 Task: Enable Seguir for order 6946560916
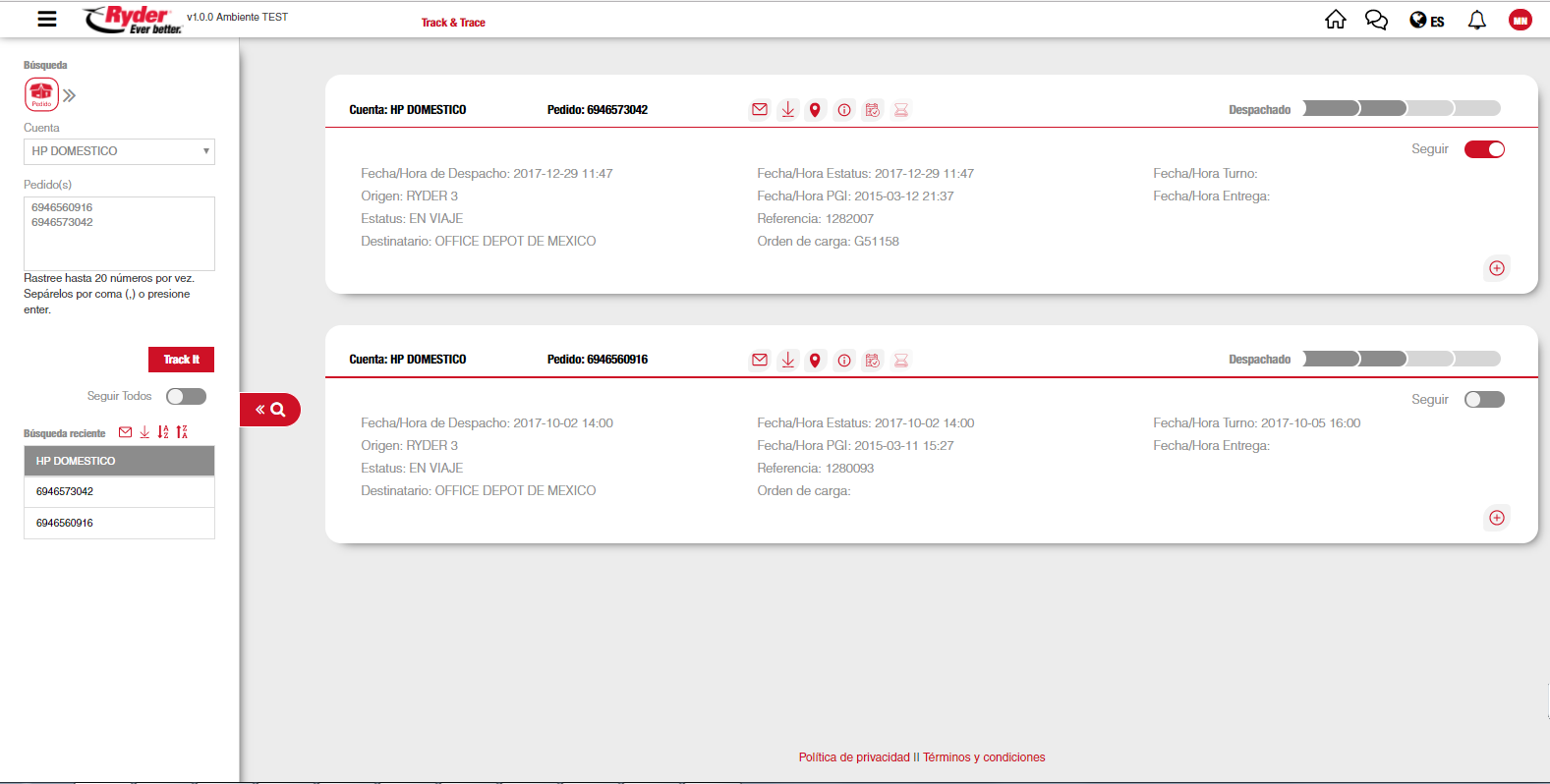(x=1484, y=399)
